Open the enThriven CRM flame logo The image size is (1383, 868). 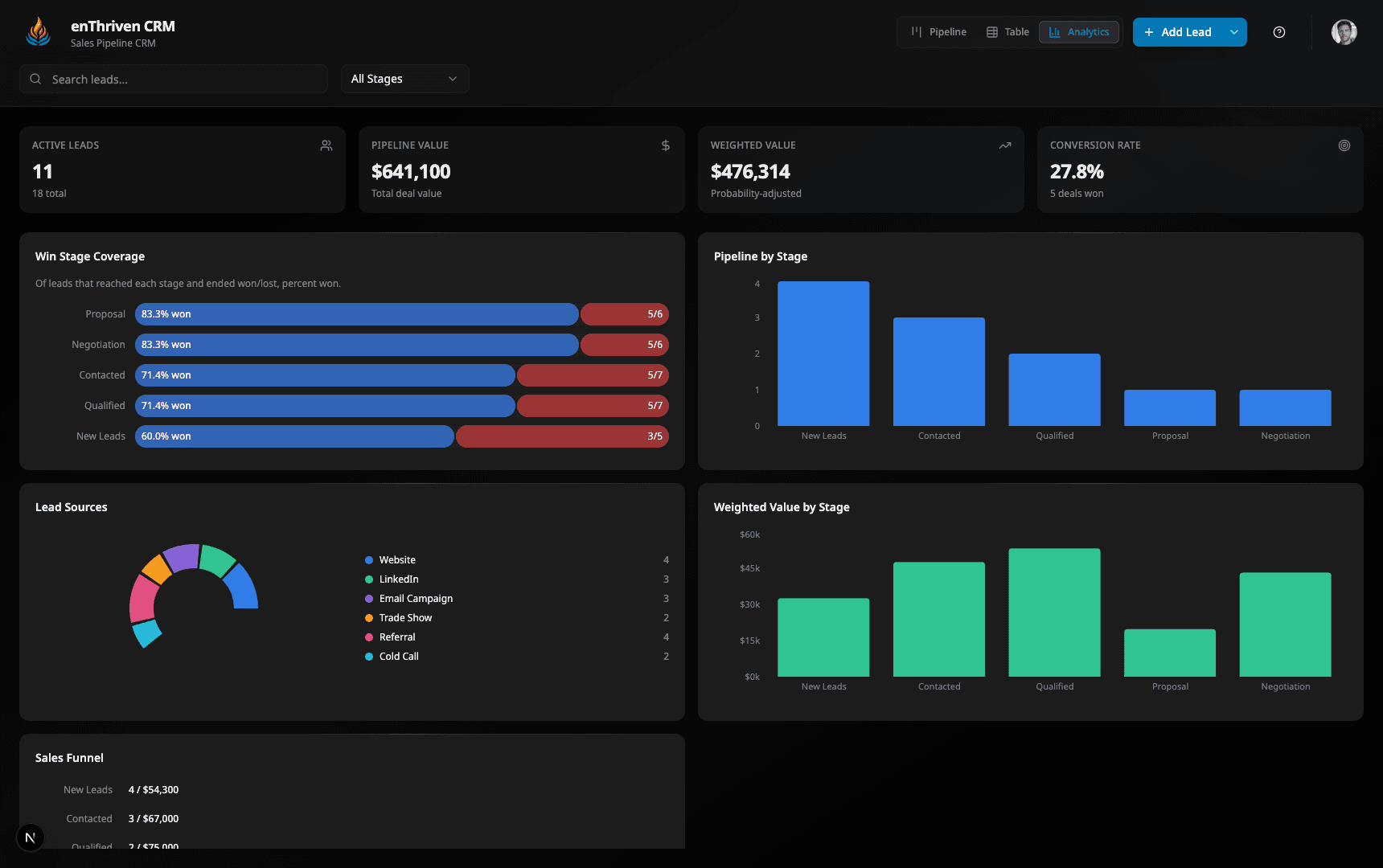pyautogui.click(x=38, y=31)
